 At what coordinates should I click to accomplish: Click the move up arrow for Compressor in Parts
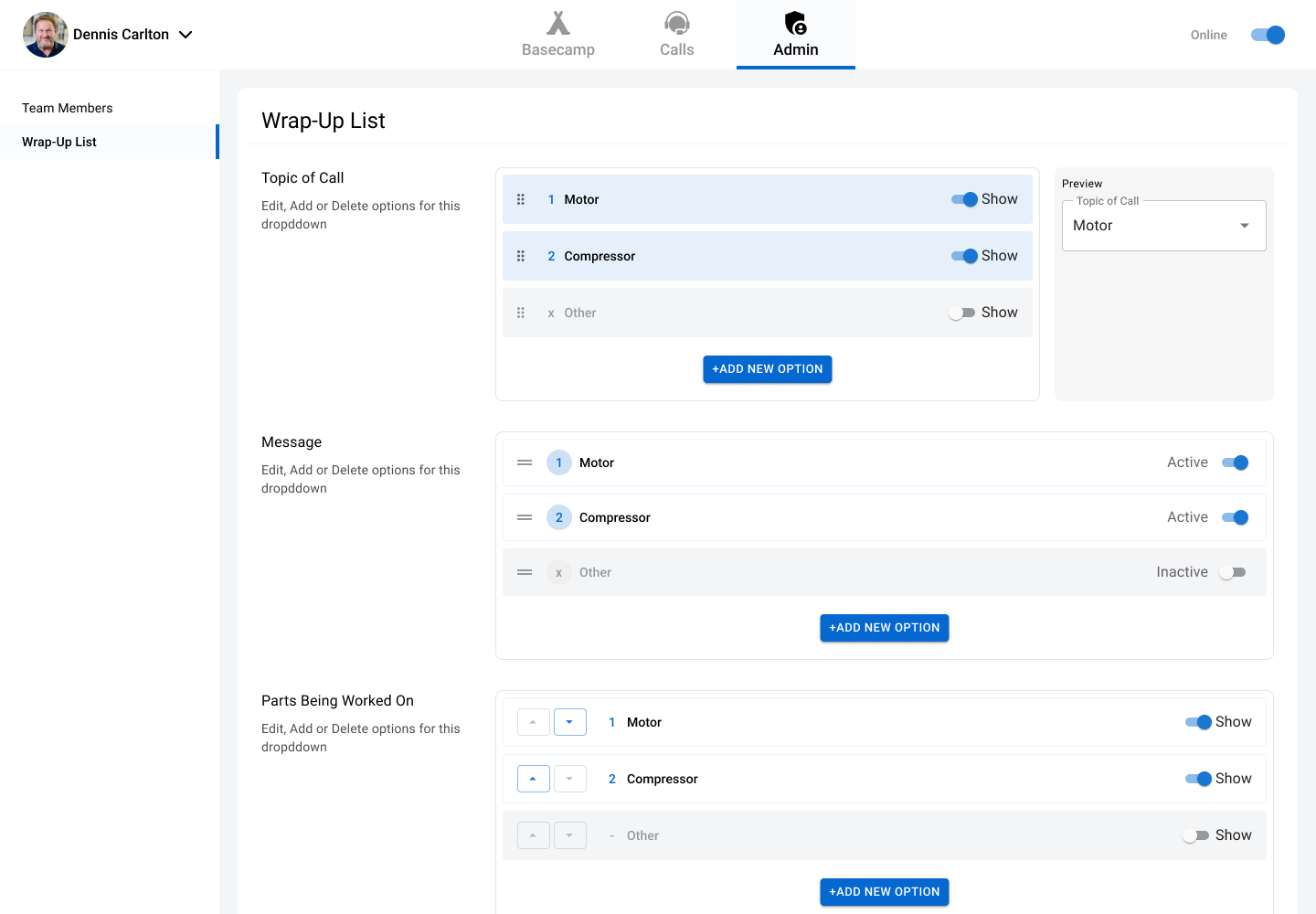533,779
